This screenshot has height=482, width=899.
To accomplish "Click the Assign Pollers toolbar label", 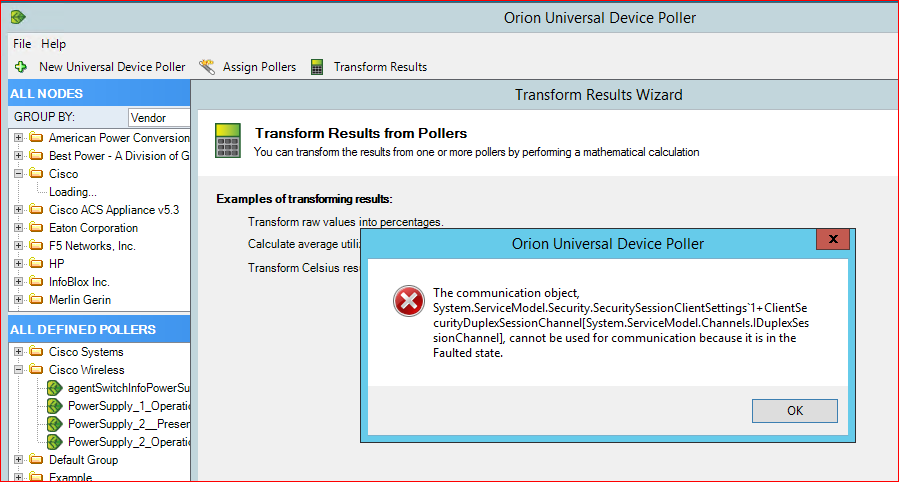I will click(x=259, y=67).
